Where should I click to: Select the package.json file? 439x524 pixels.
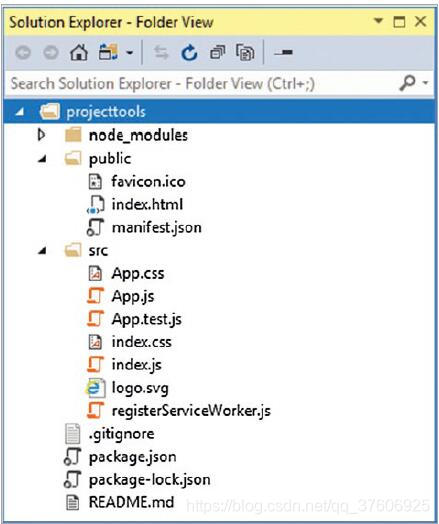(133, 457)
